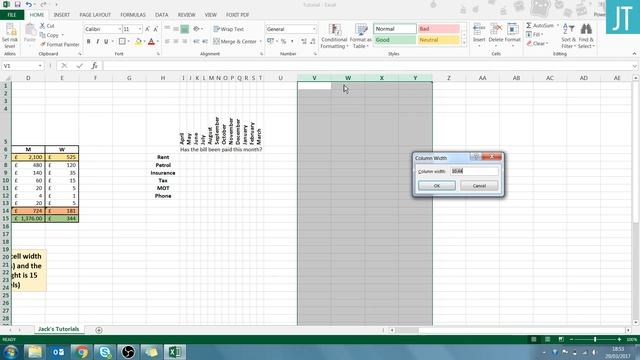Toggle Center horizontal alignment
640x360 pixels.
coord(176,41)
